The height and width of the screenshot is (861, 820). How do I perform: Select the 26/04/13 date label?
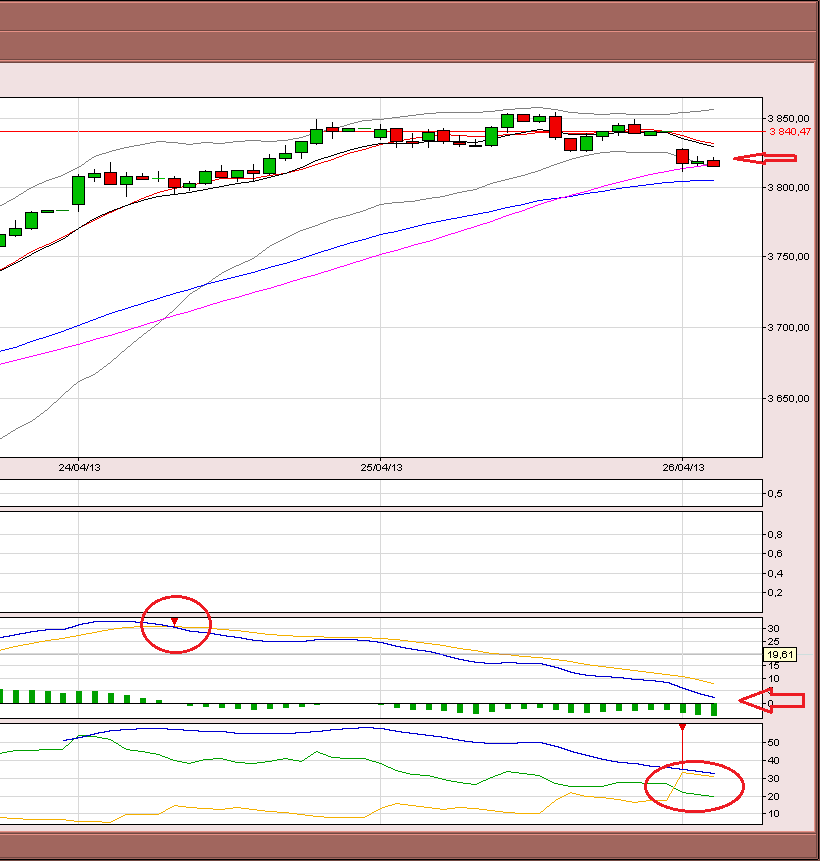click(683, 468)
